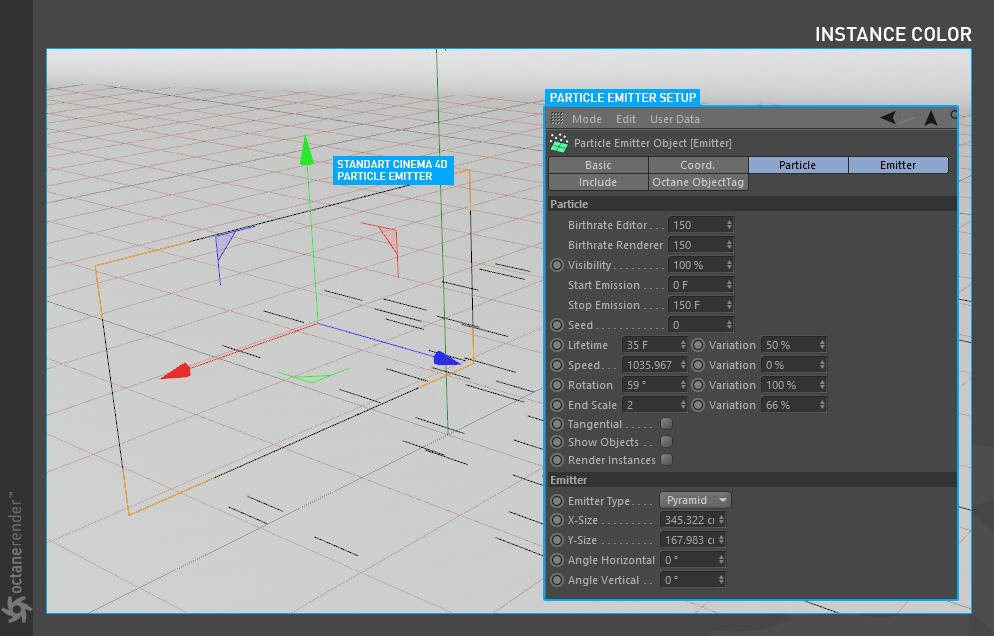Click the Rotation value stepper arrows
Viewport: 994px width, 636px height.
click(x=681, y=385)
